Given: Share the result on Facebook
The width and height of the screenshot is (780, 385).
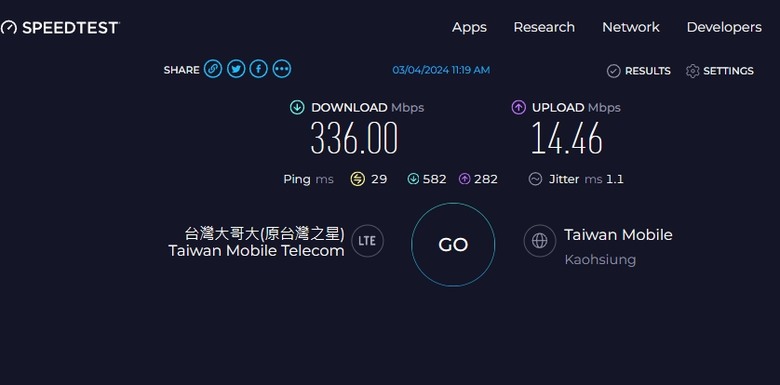Looking at the screenshot, I should click(x=259, y=69).
